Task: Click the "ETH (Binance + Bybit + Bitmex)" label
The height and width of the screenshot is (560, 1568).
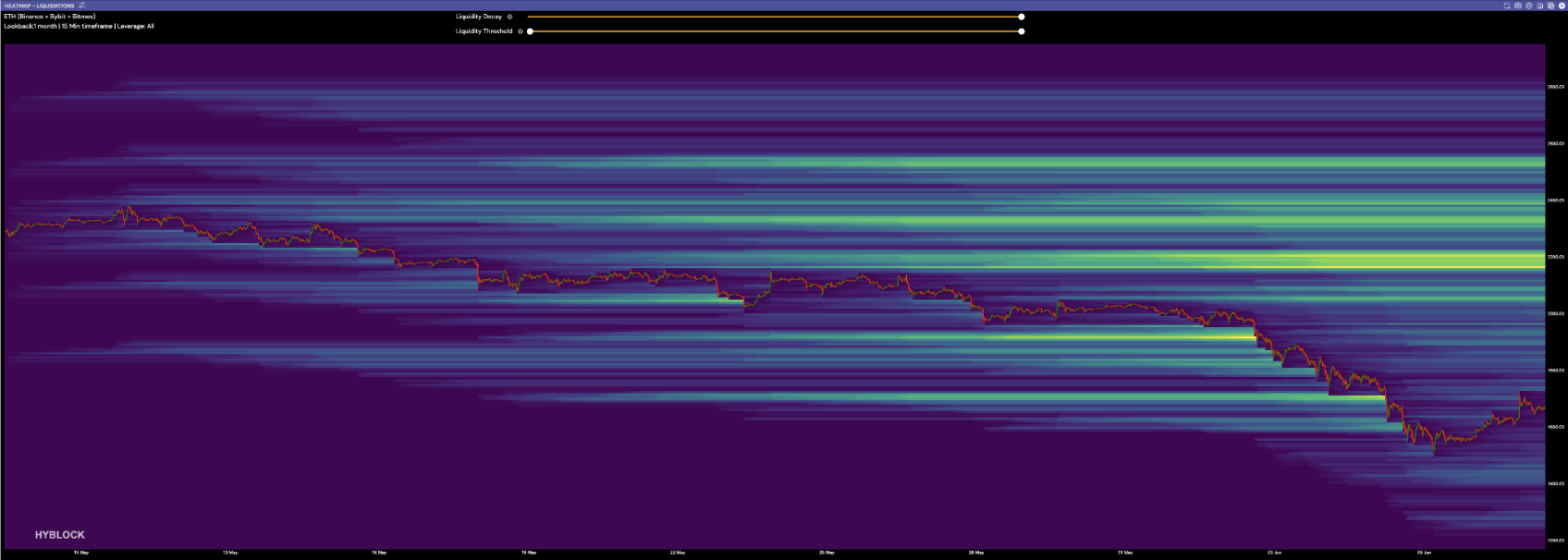Action: (50, 17)
